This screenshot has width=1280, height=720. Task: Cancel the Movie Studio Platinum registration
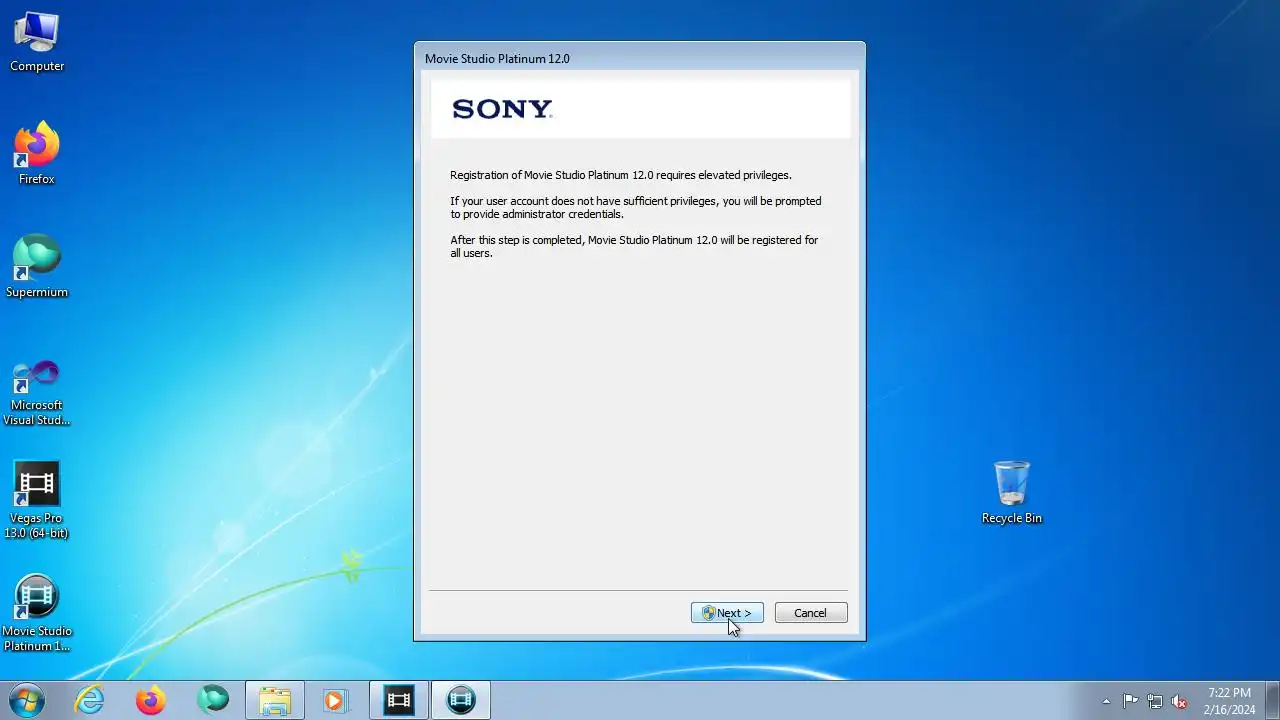pyautogui.click(x=811, y=613)
